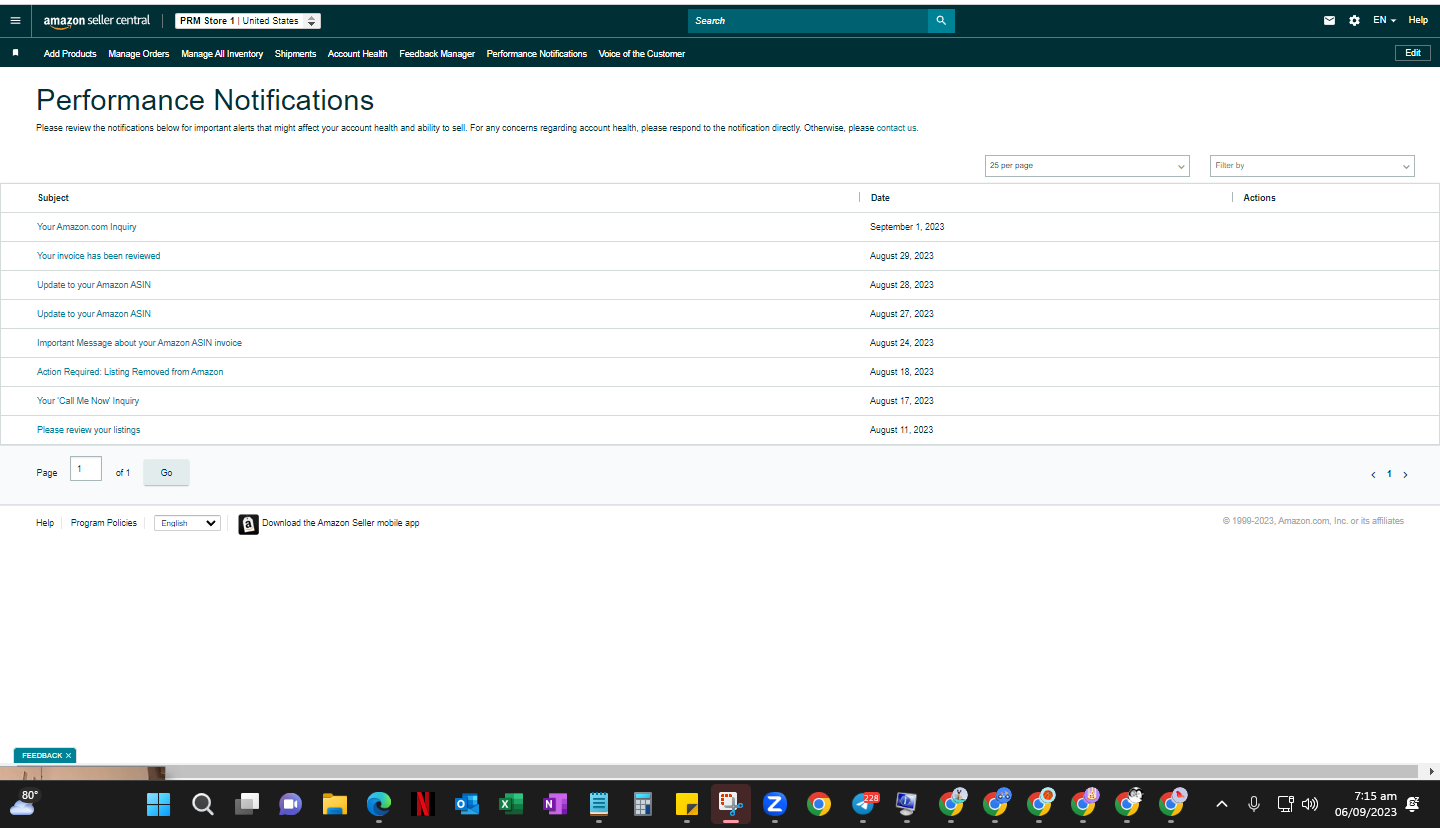Open 'Action Required: Listing Removed from Amazon'
This screenshot has height=828, width=1440.
[x=130, y=372]
